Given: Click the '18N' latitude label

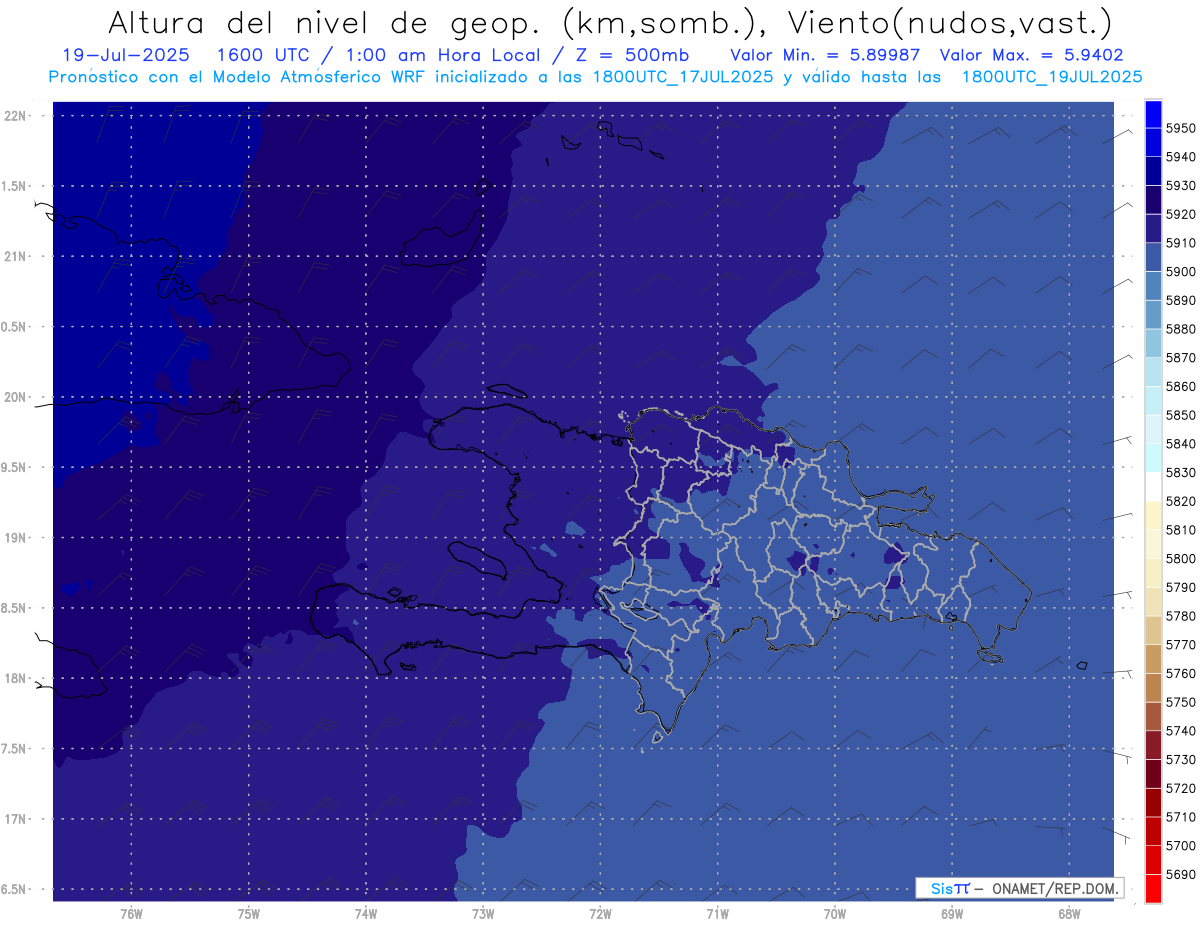Looking at the screenshot, I should [14, 679].
